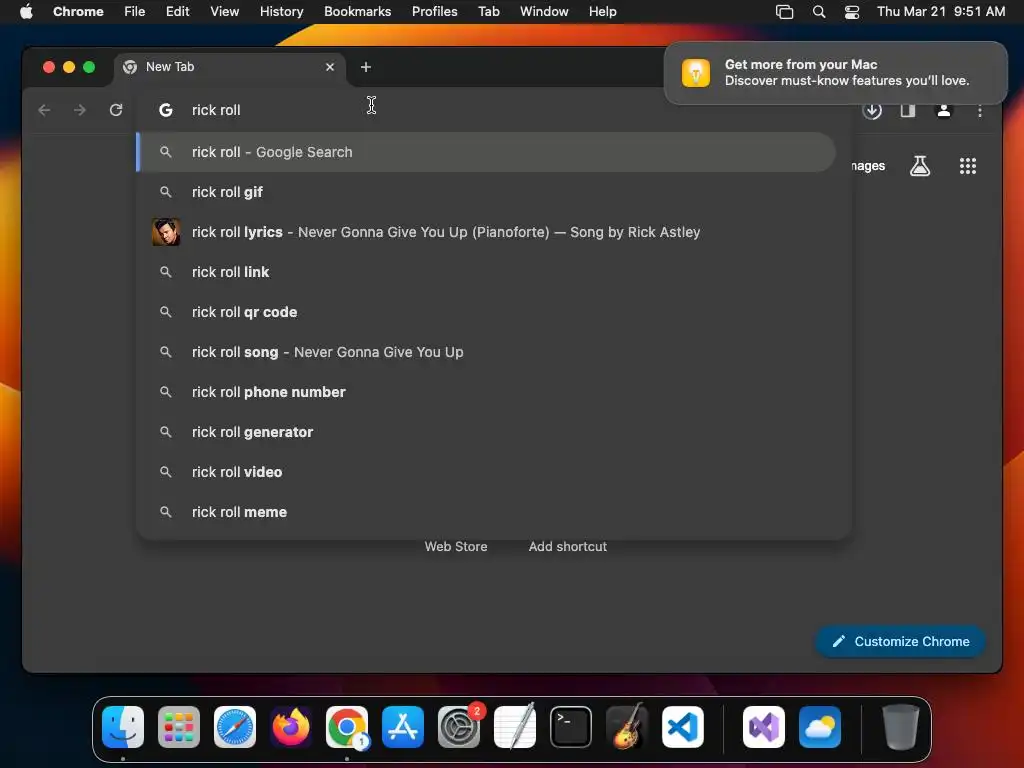Click the Add shortcut button
The height and width of the screenshot is (768, 1024).
click(x=568, y=547)
